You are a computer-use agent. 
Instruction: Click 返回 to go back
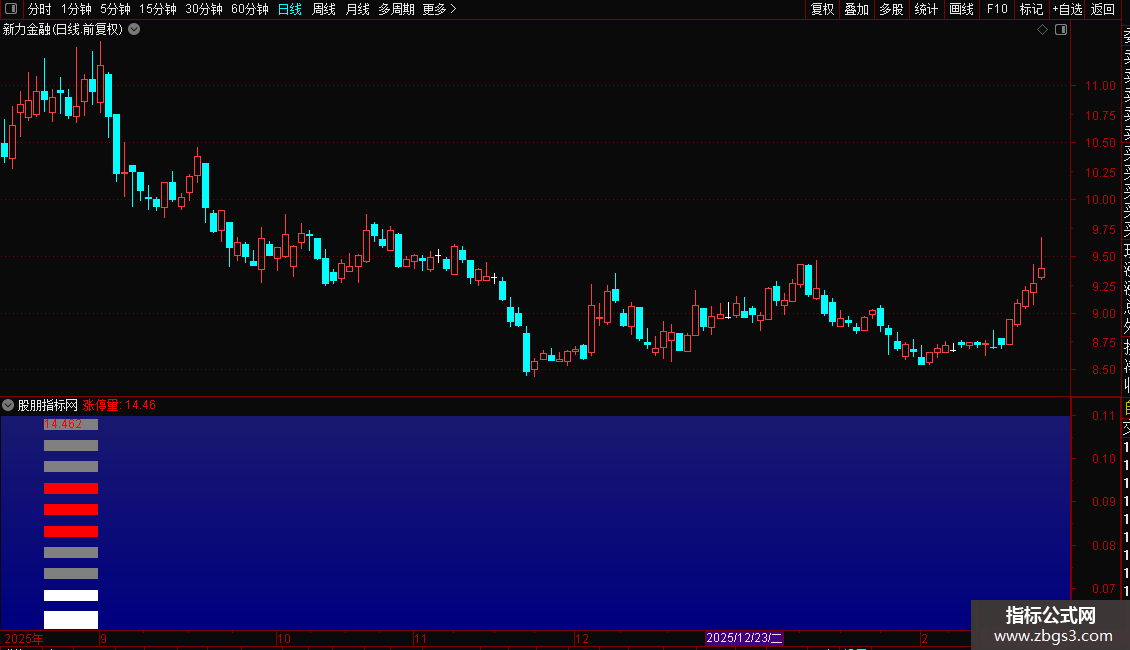1103,9
